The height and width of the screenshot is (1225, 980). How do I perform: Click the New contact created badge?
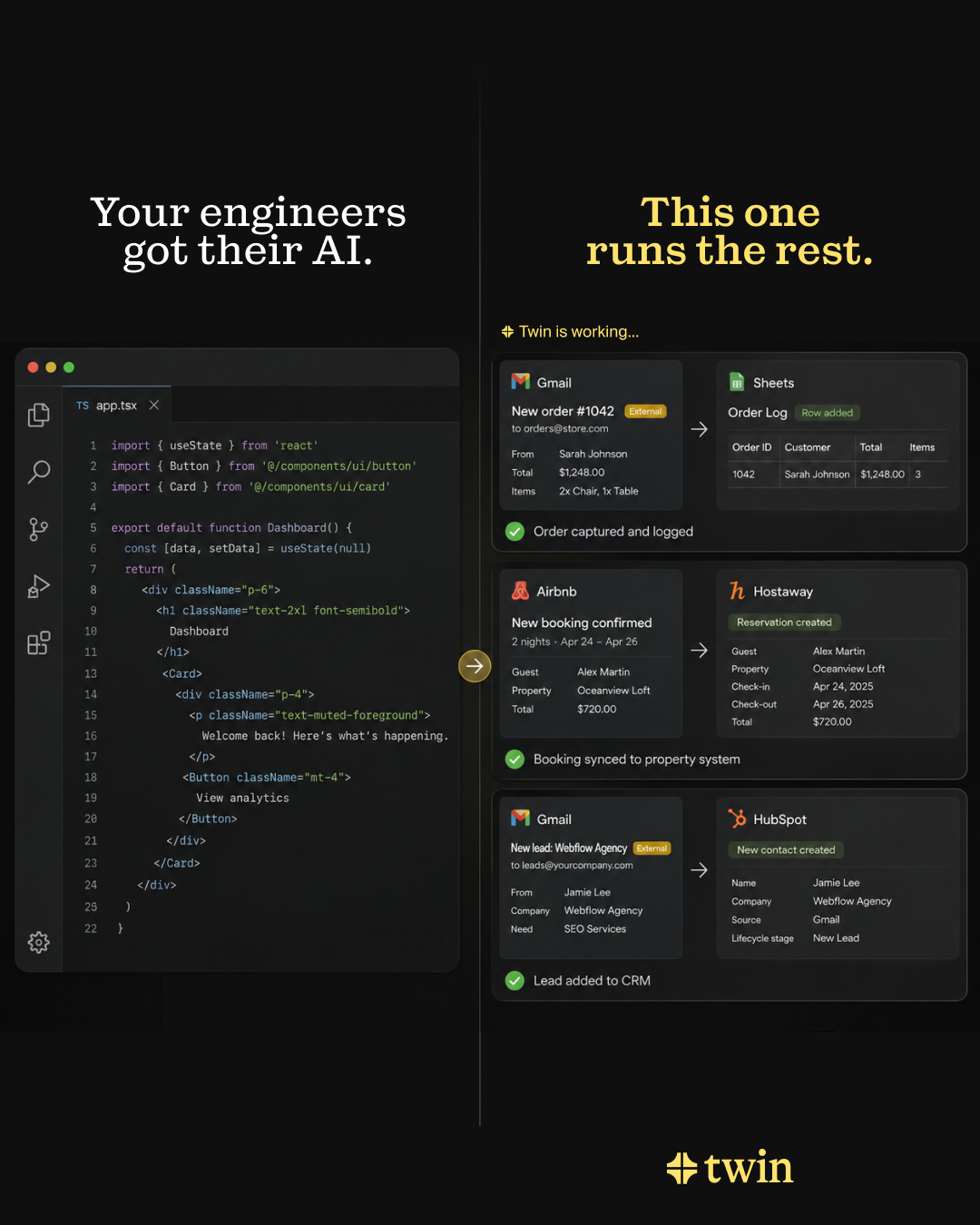tap(786, 850)
